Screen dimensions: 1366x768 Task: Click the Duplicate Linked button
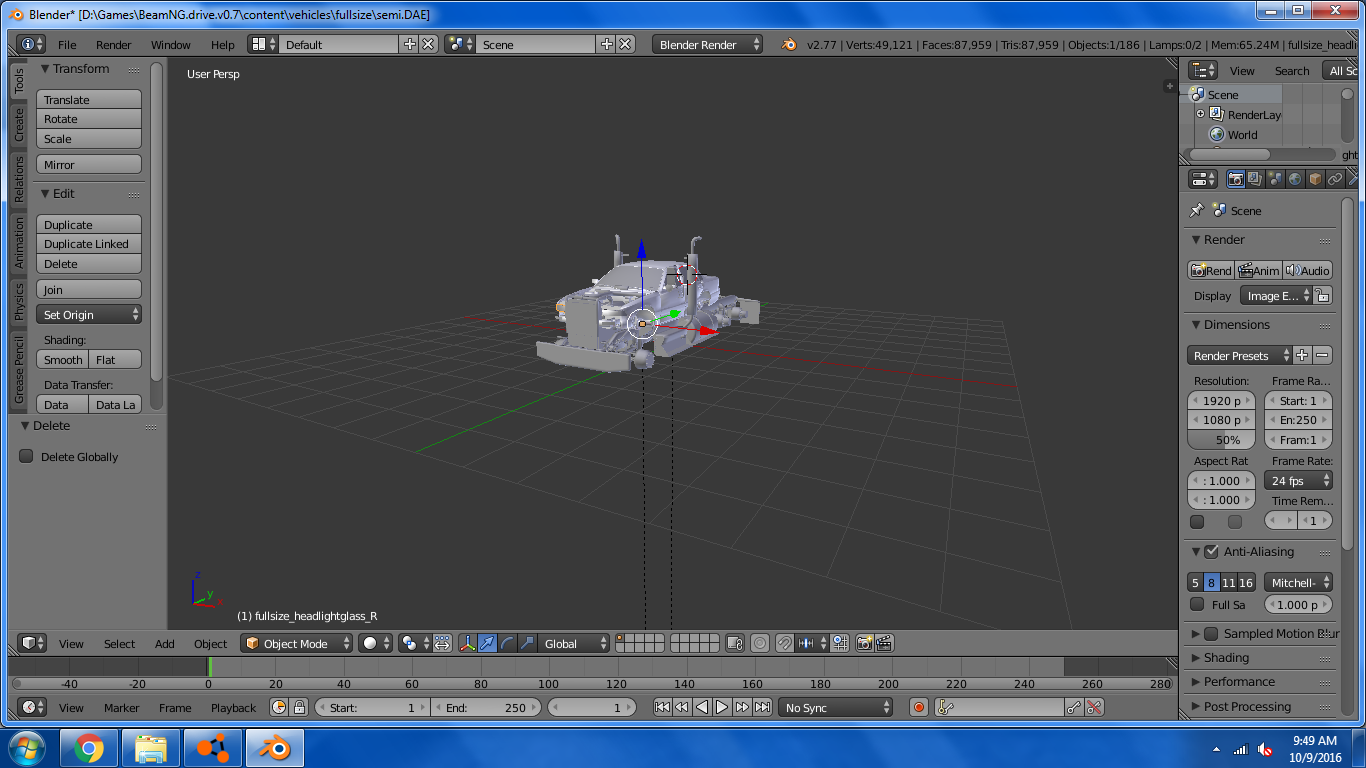(89, 243)
